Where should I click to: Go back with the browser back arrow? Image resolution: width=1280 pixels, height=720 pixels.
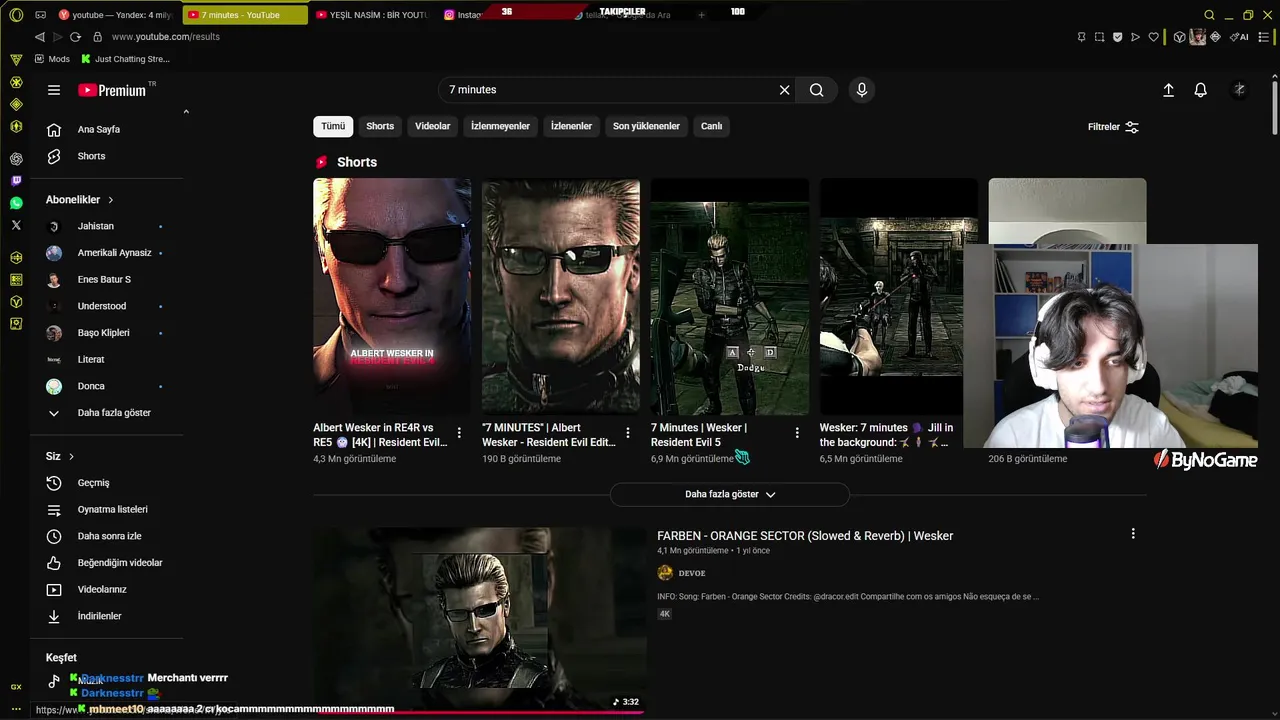point(39,37)
